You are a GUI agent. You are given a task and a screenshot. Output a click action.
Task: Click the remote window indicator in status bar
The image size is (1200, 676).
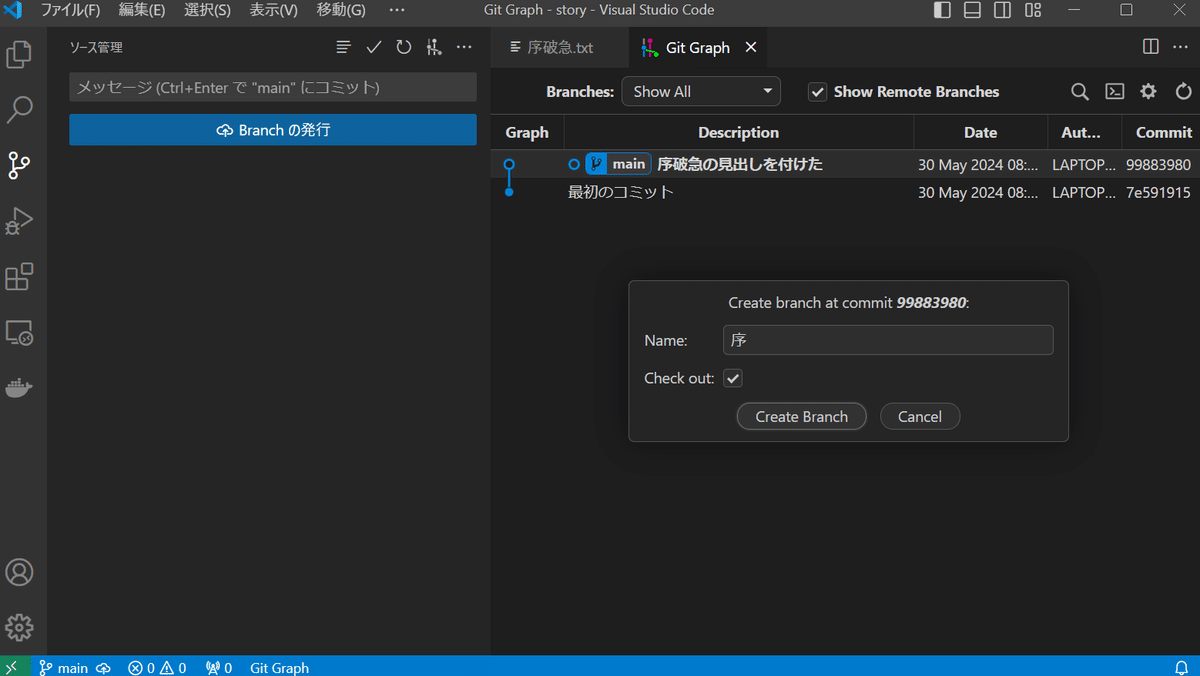pyautogui.click(x=11, y=667)
